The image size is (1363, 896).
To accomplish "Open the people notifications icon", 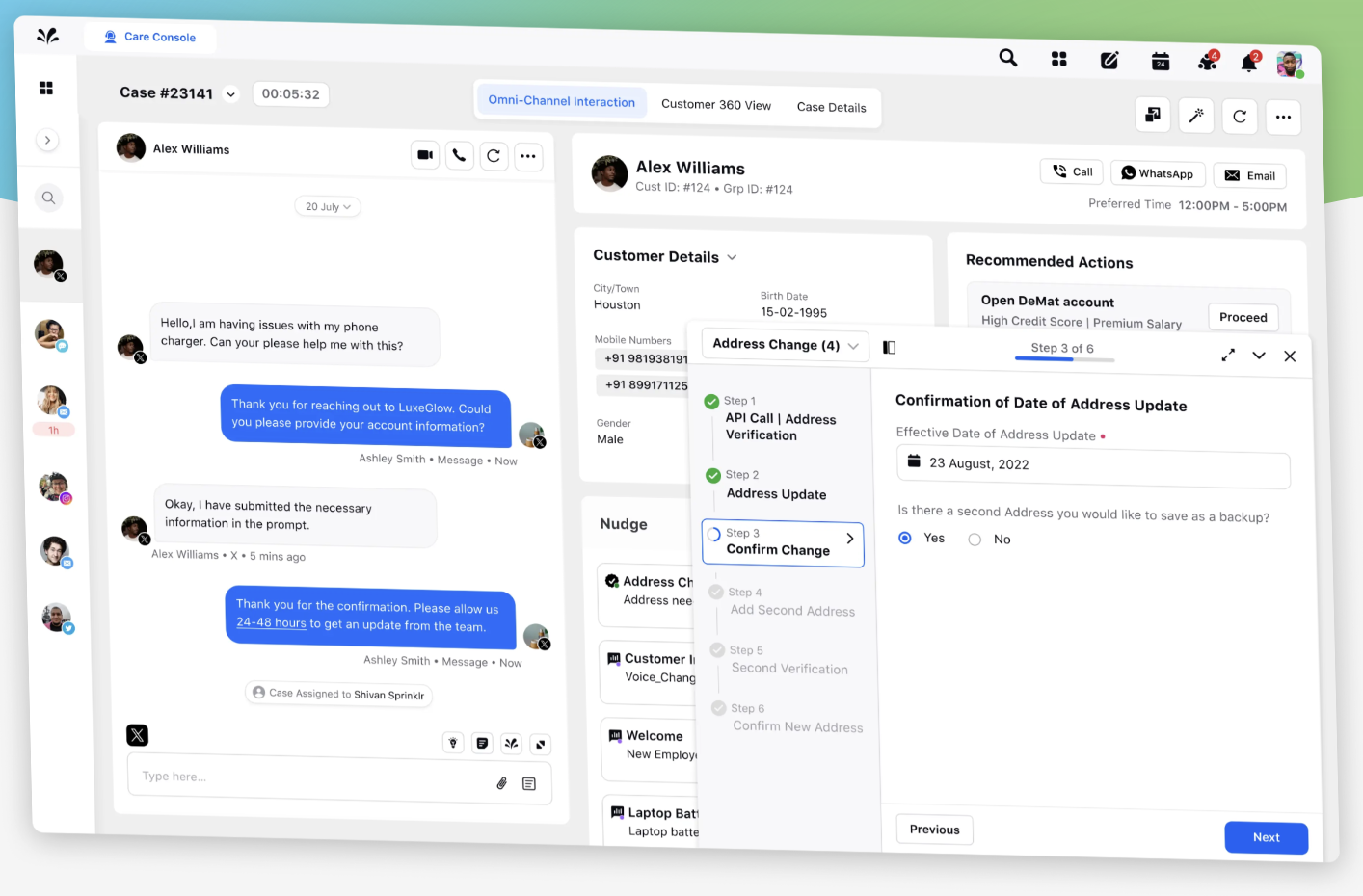I will (x=1207, y=62).
